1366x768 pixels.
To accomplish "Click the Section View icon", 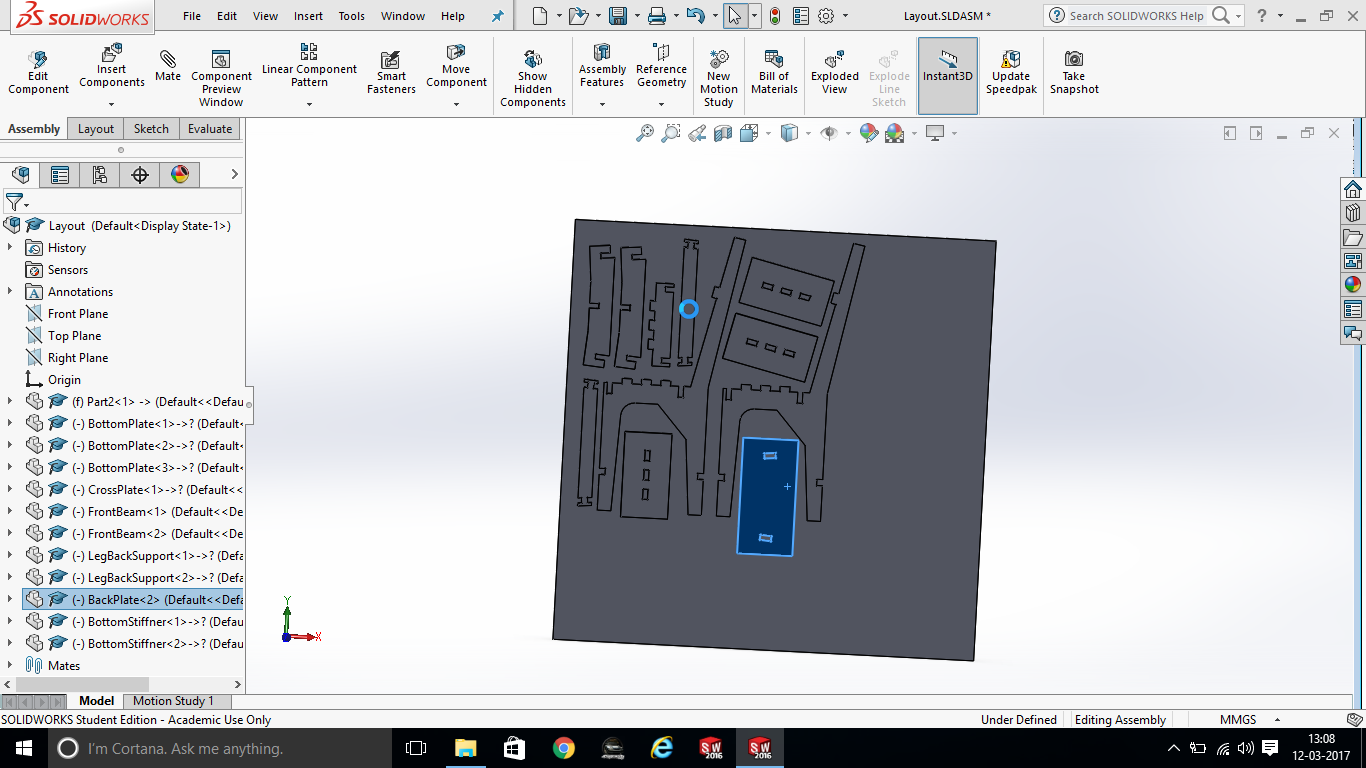I will tap(723, 133).
